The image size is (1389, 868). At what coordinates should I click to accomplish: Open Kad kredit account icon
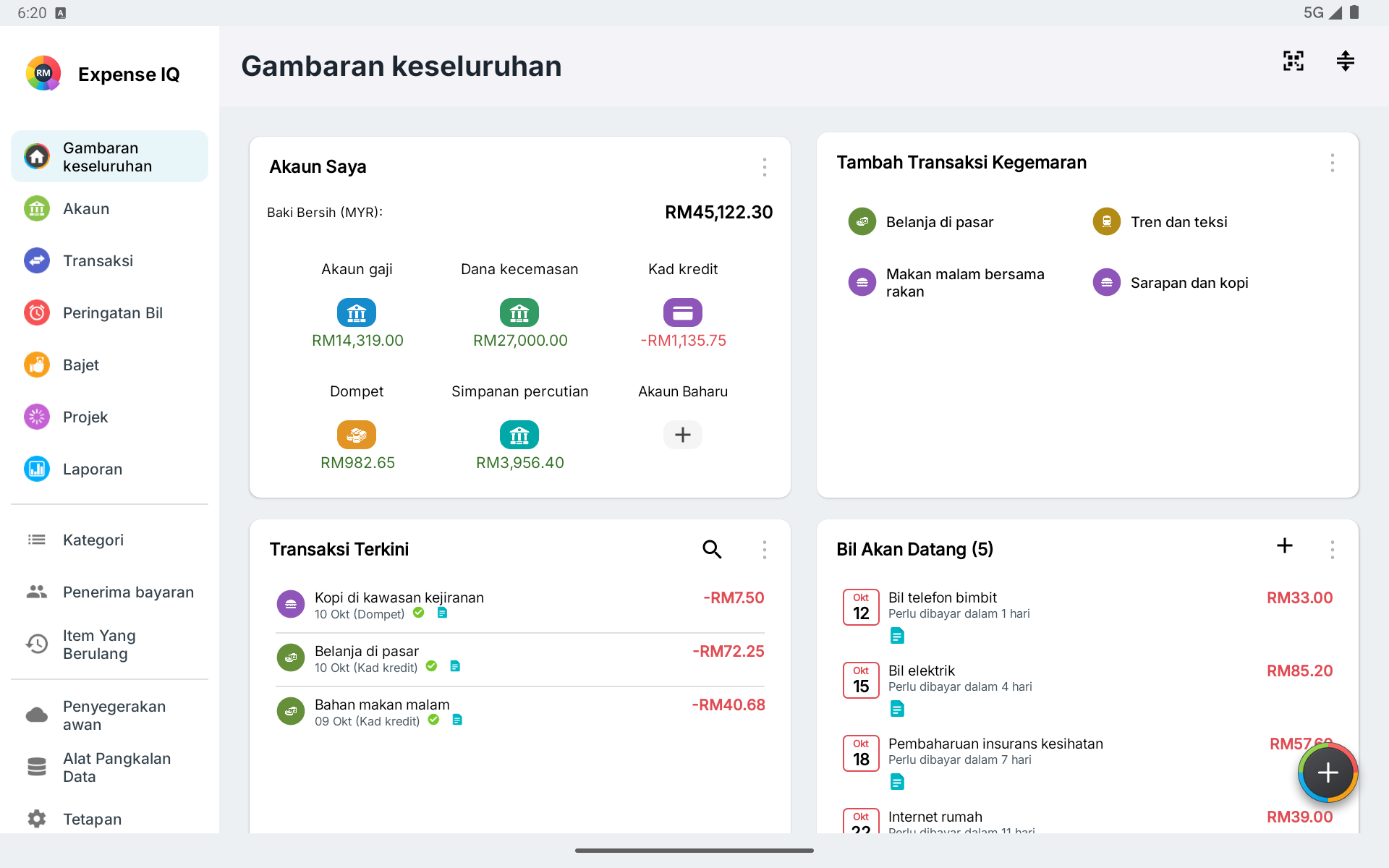pyautogui.click(x=682, y=312)
